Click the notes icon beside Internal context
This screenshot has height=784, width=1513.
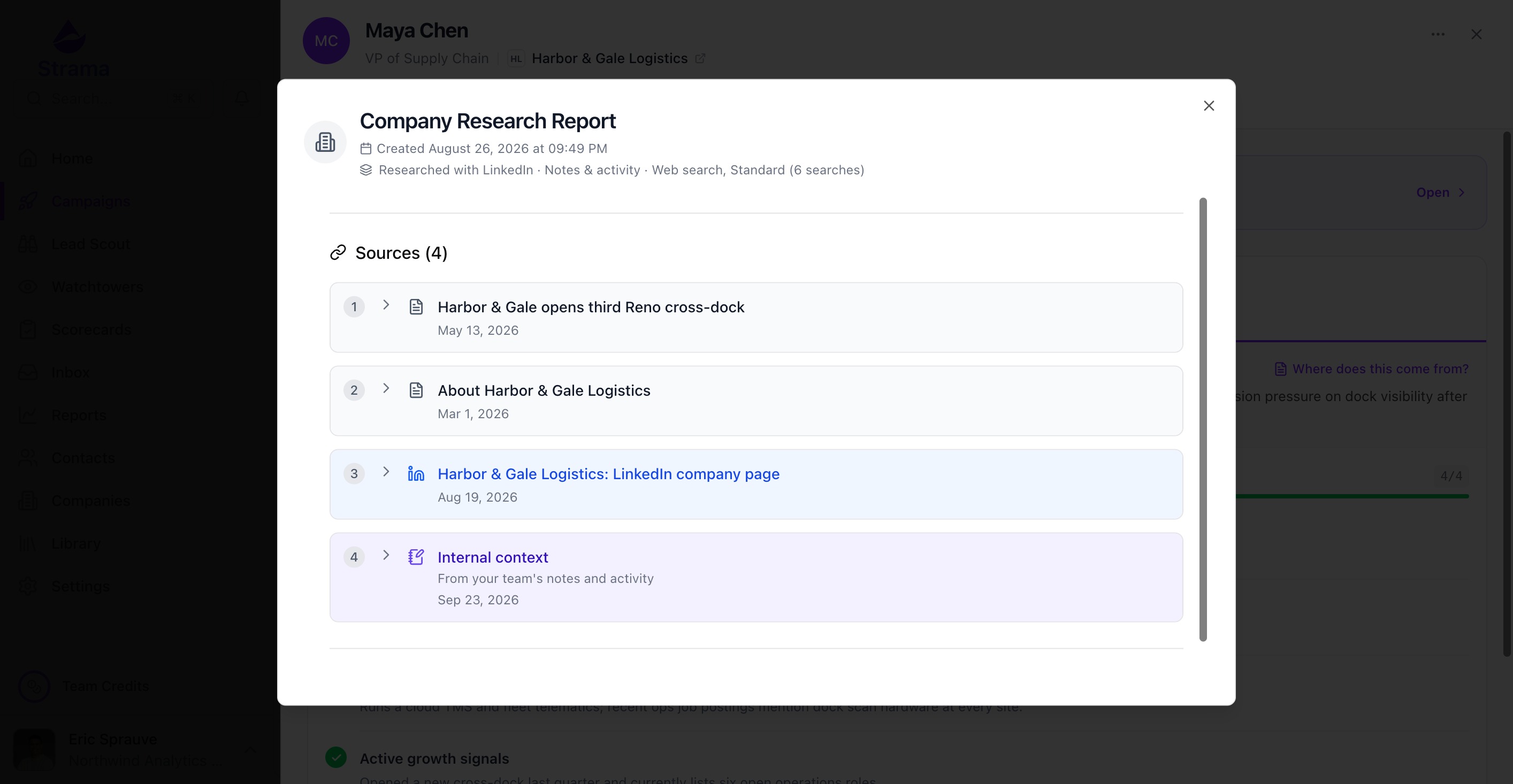click(x=416, y=557)
